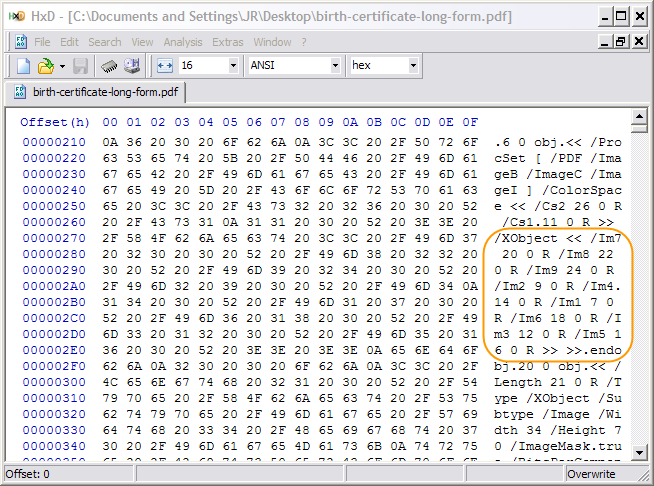This screenshot has height=486, width=654.
Task: Open the Window menu
Action: pyautogui.click(x=272, y=42)
